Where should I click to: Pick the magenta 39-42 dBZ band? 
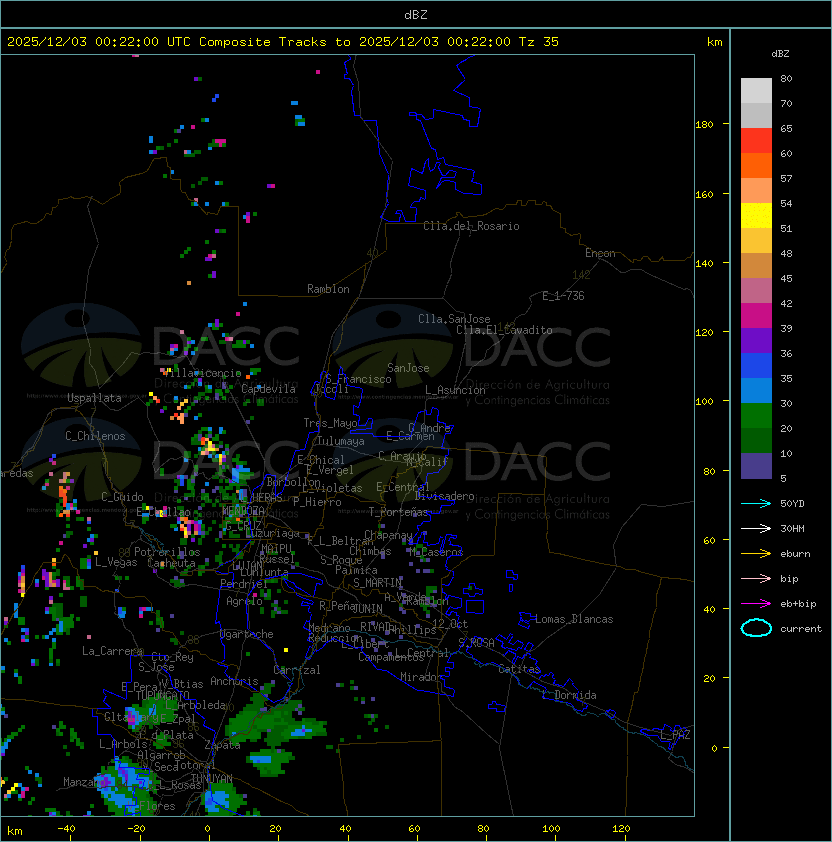(756, 316)
